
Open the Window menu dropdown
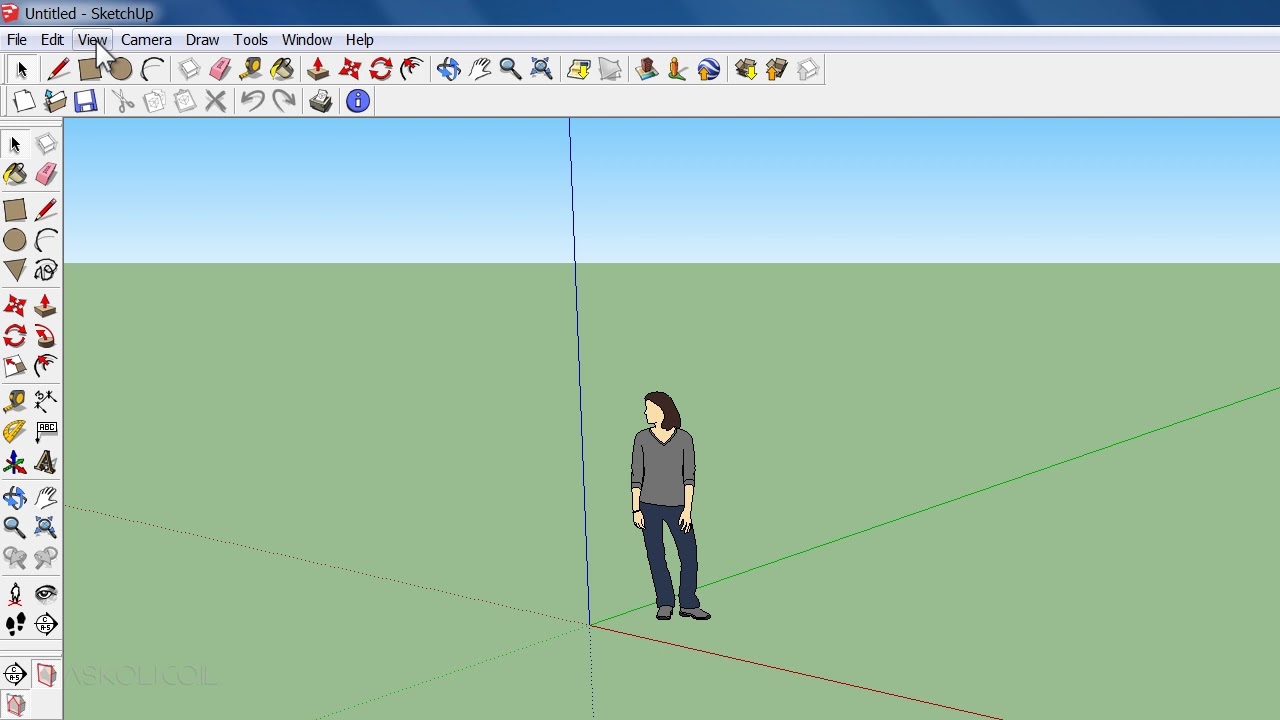pyautogui.click(x=306, y=40)
